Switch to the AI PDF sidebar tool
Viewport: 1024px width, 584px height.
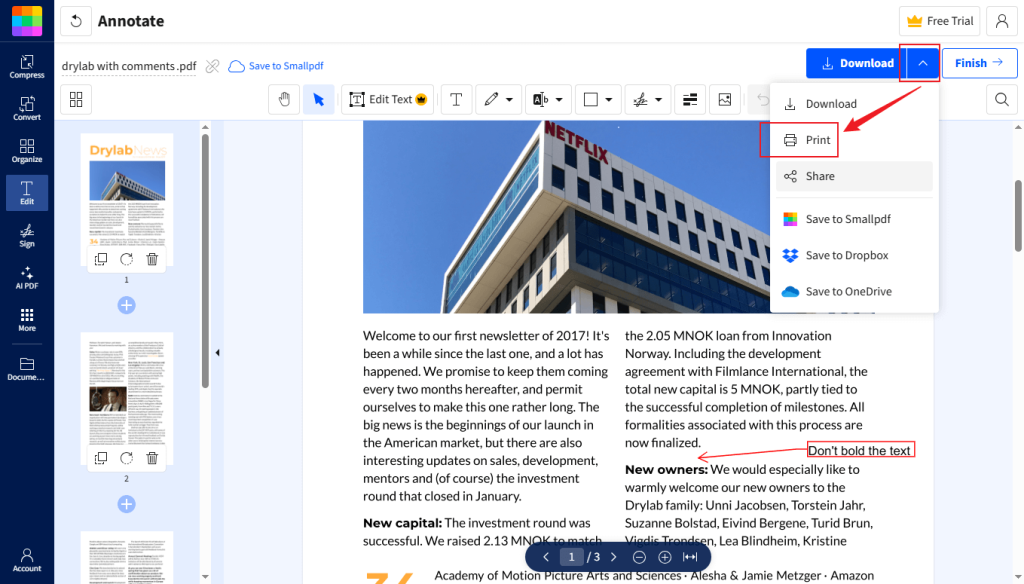click(x=26, y=278)
